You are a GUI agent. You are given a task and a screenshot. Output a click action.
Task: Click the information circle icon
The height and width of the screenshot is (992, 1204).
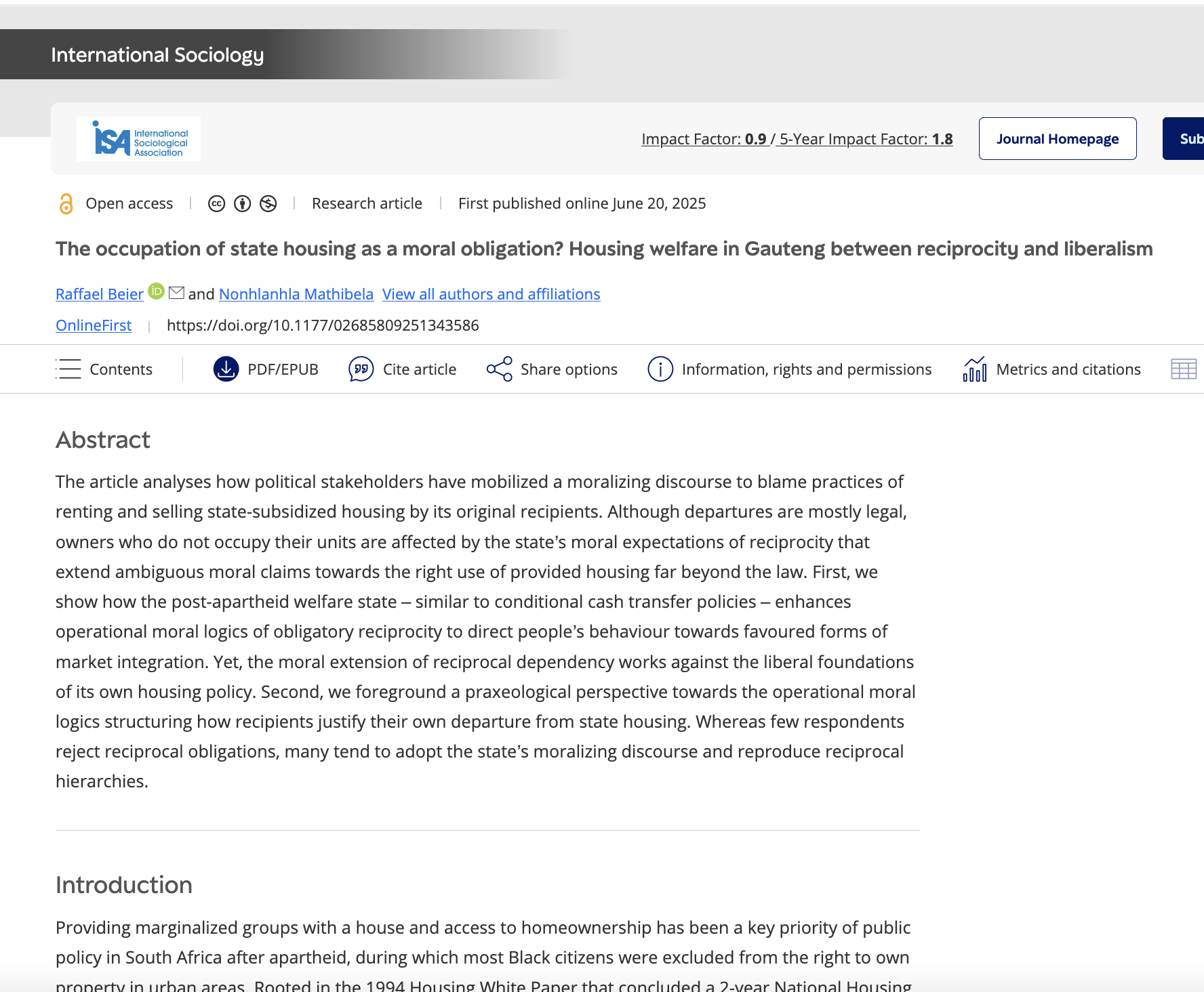pyautogui.click(x=660, y=369)
